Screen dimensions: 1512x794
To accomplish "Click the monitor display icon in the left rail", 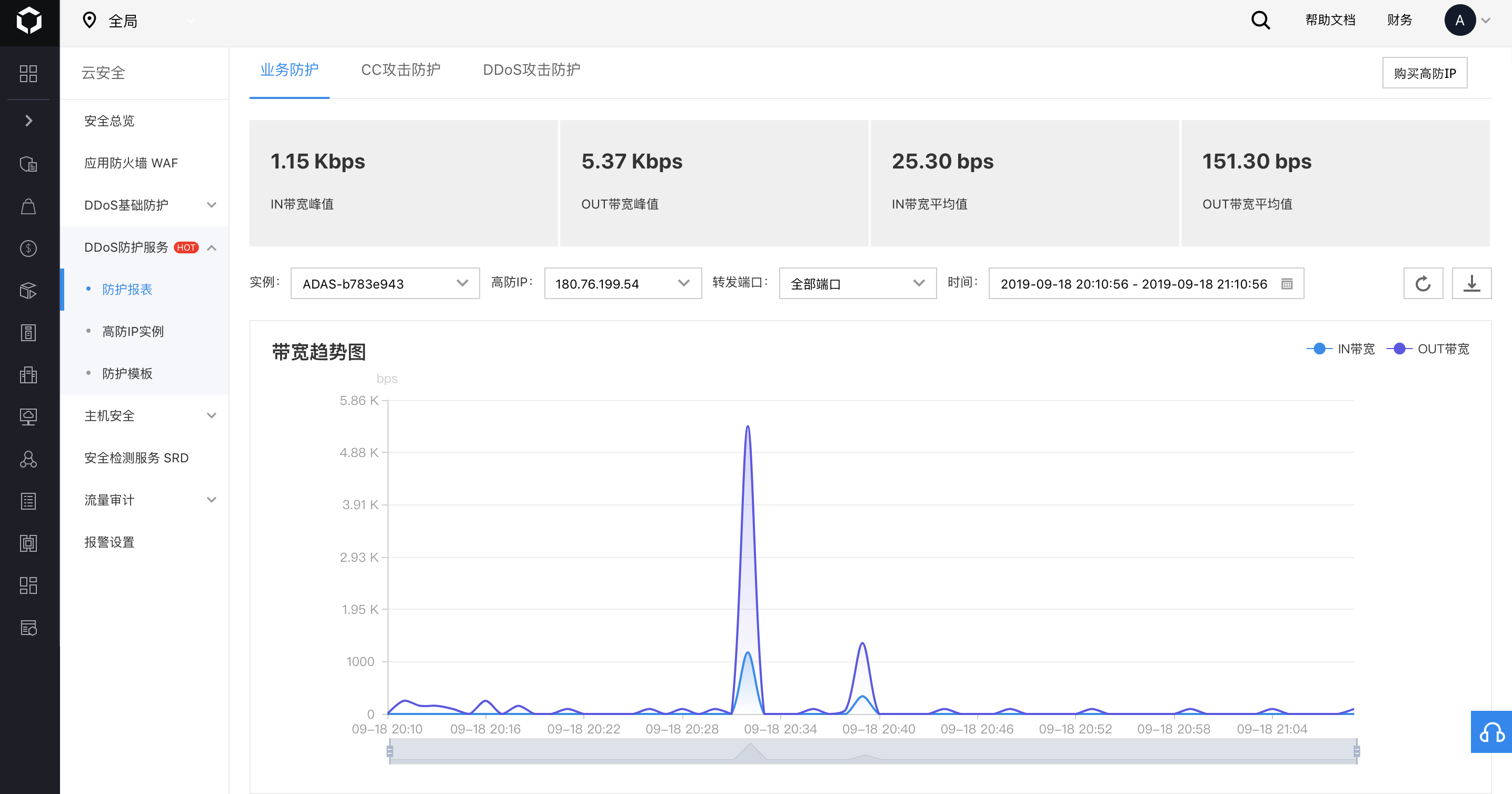I will point(28,417).
